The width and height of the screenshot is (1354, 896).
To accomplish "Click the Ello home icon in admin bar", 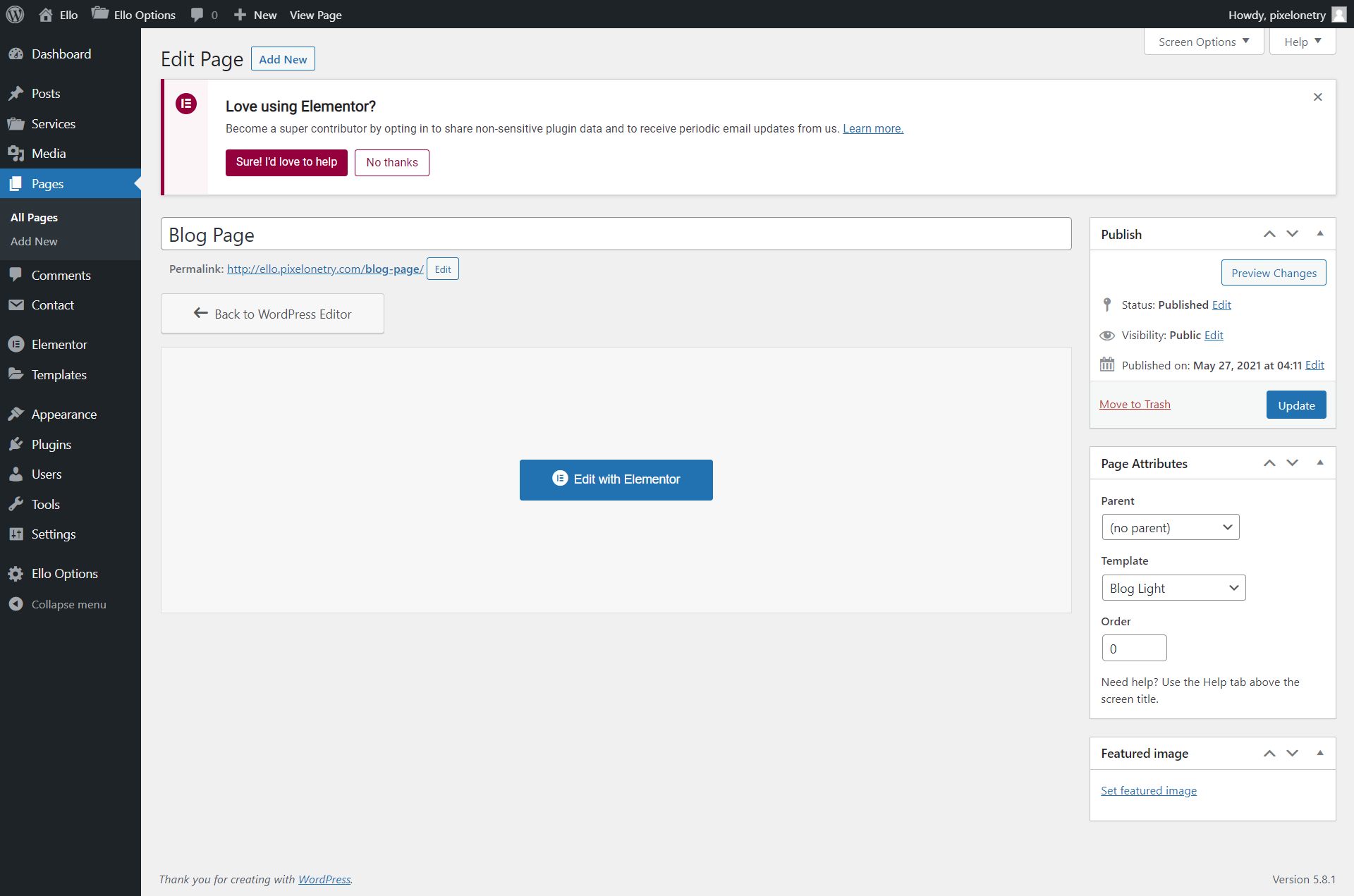I will coord(46,15).
